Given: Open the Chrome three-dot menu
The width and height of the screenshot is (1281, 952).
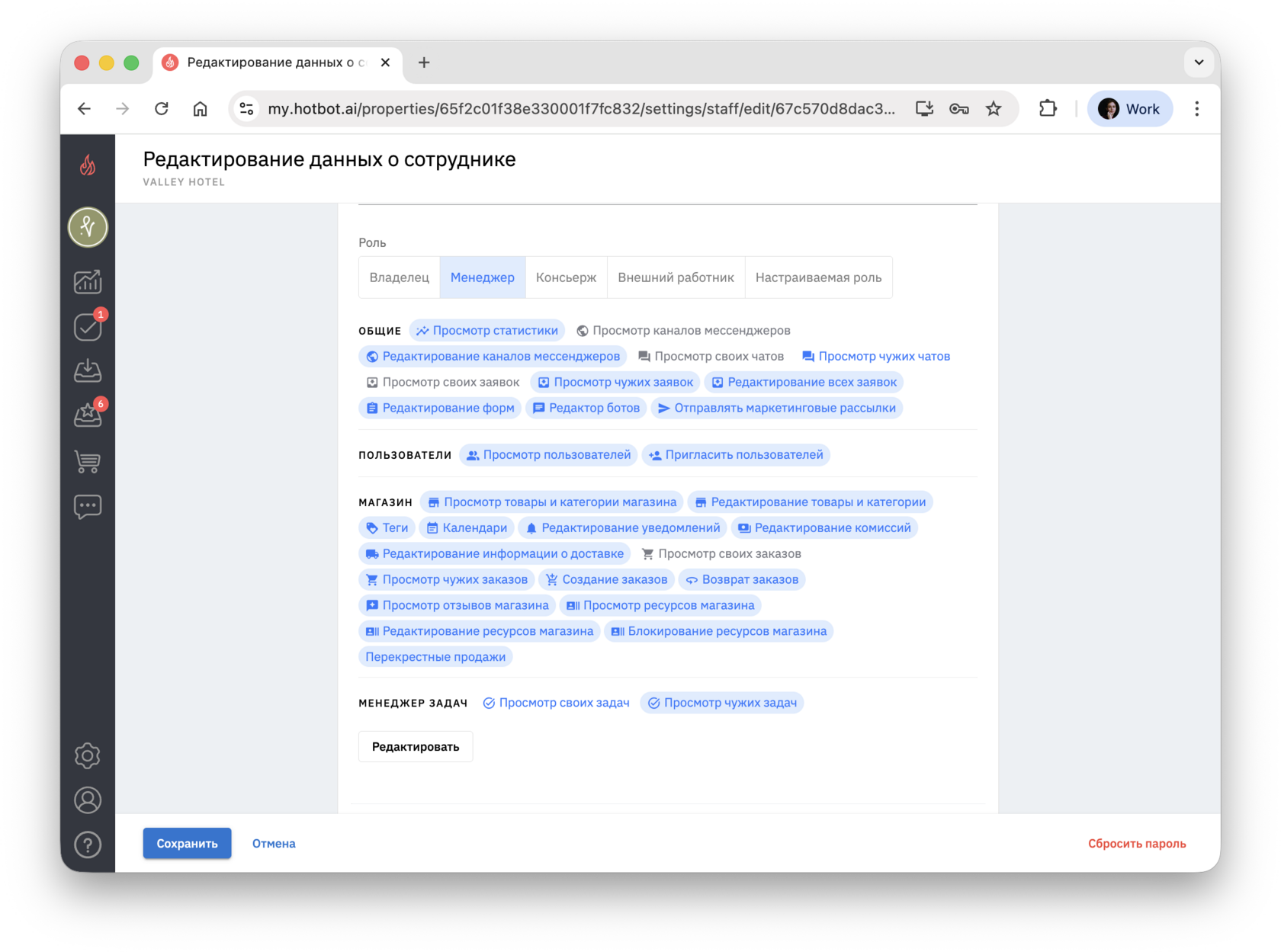Looking at the screenshot, I should pos(1196,109).
